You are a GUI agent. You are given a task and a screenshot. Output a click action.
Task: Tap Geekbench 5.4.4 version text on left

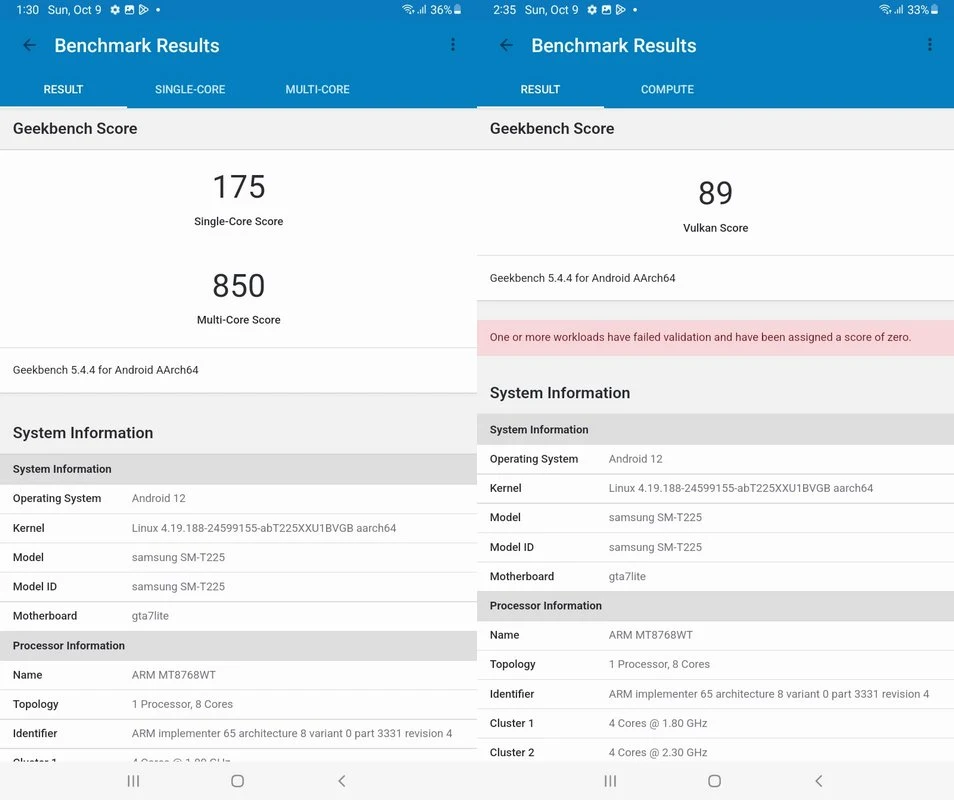tap(106, 370)
